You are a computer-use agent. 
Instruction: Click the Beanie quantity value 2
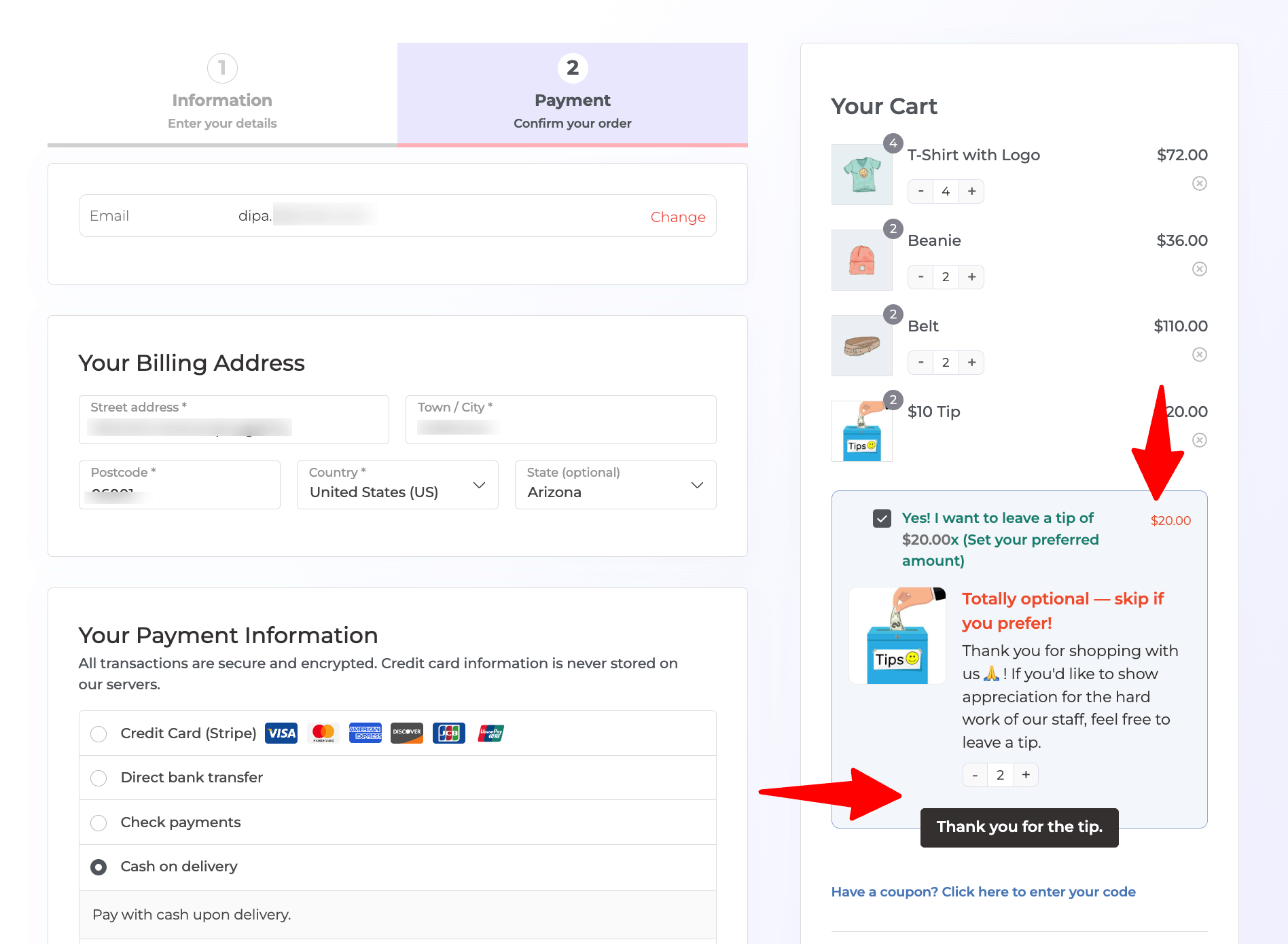click(946, 277)
